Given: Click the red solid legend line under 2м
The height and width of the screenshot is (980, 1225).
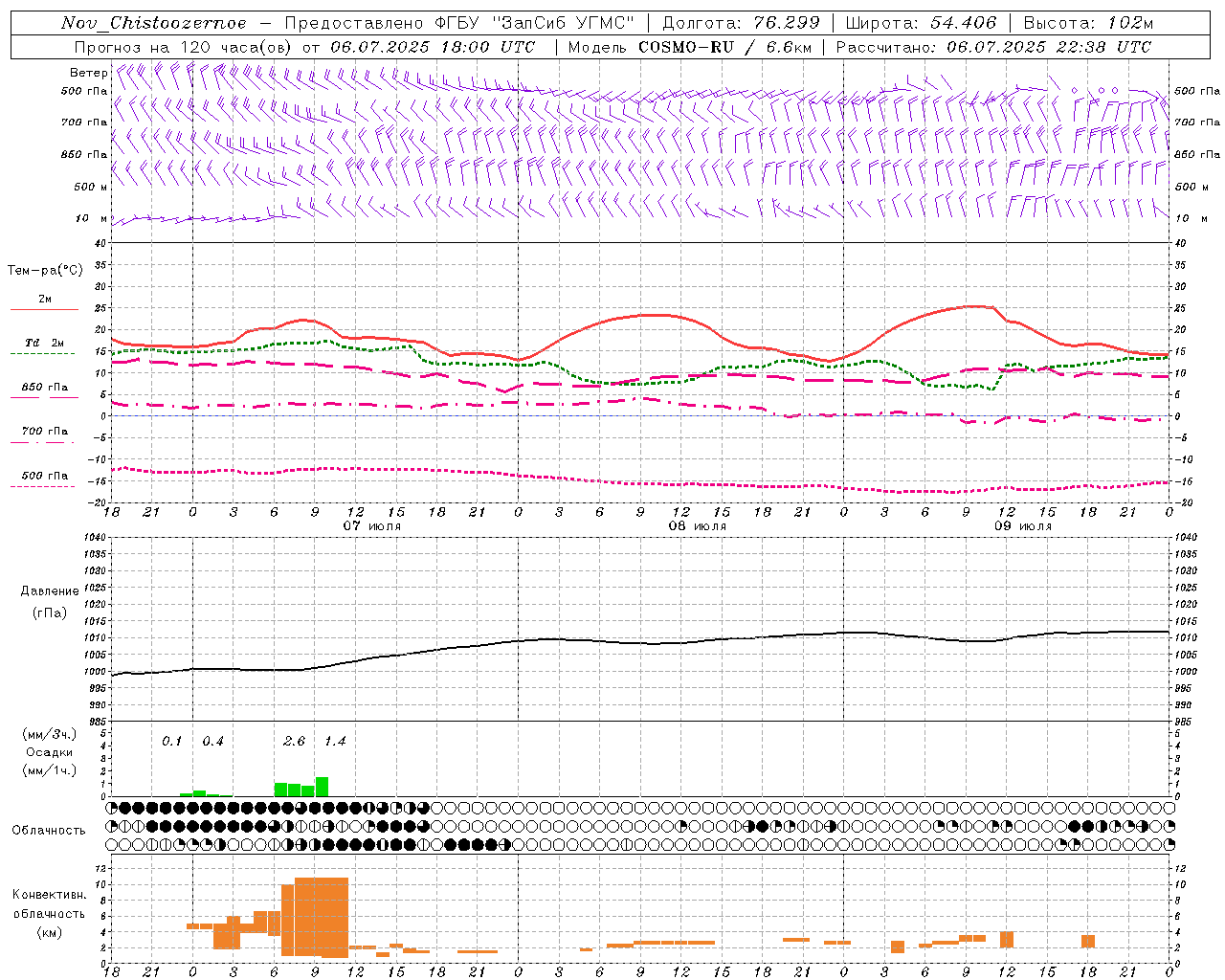Looking at the screenshot, I should (44, 309).
